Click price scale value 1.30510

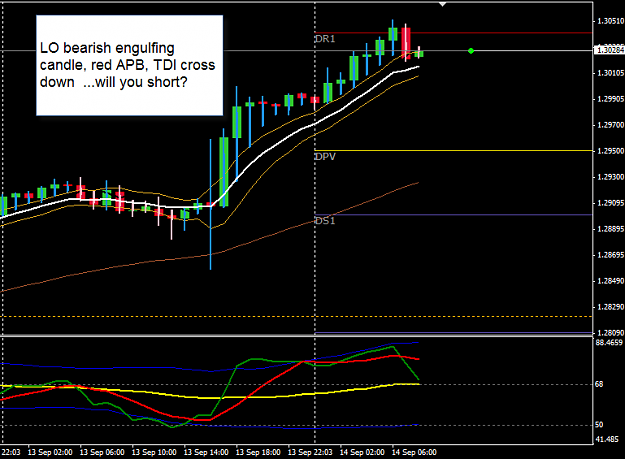click(x=610, y=21)
